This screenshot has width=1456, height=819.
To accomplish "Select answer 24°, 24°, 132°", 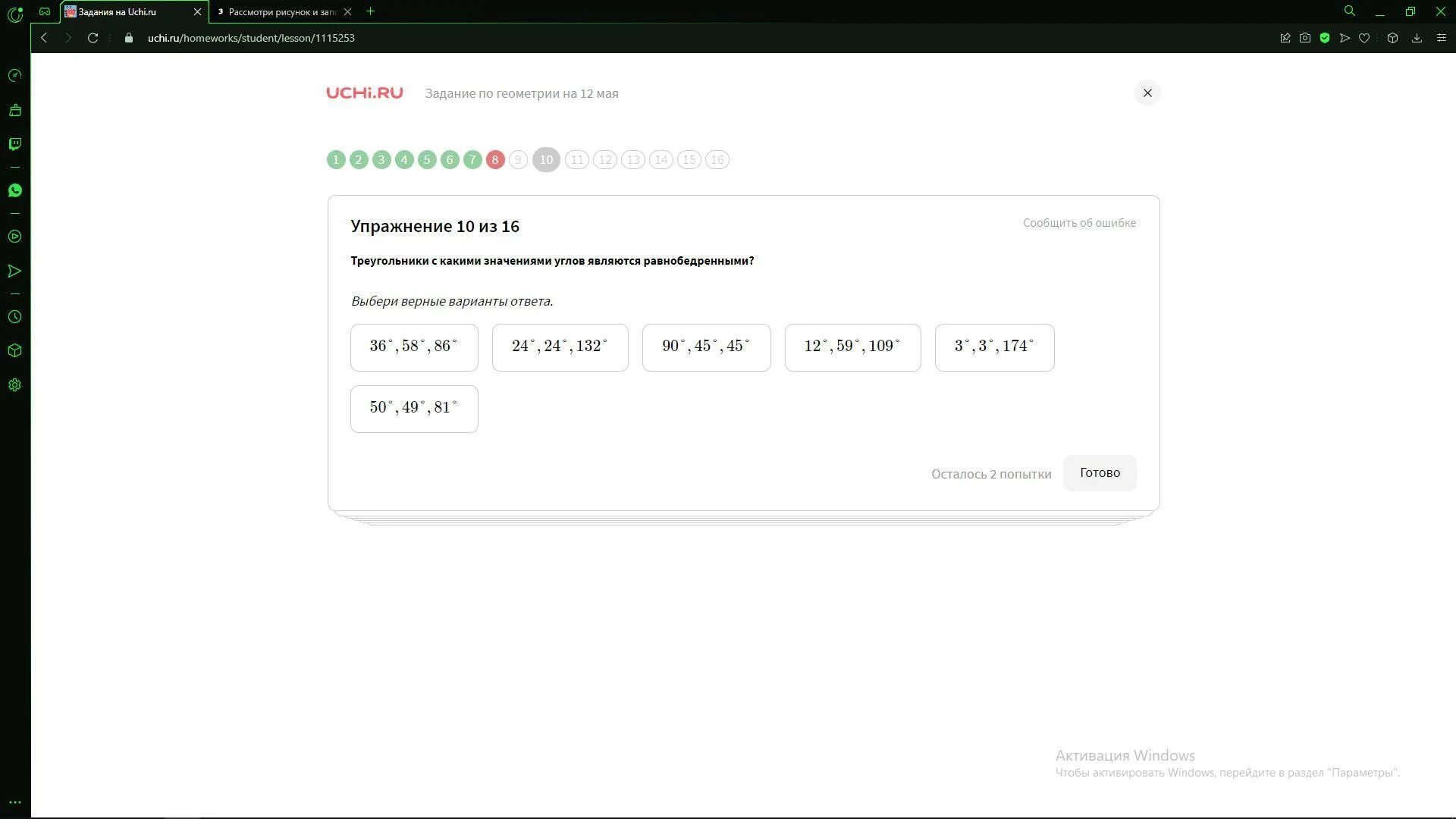I will pos(560,347).
